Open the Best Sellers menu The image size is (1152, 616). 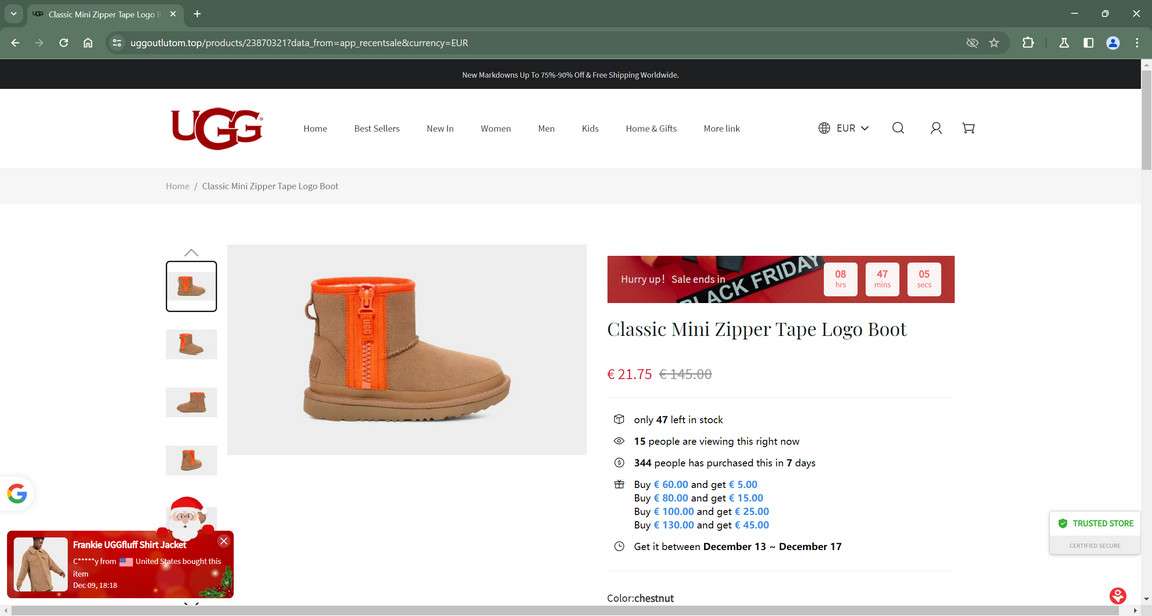[377, 129]
